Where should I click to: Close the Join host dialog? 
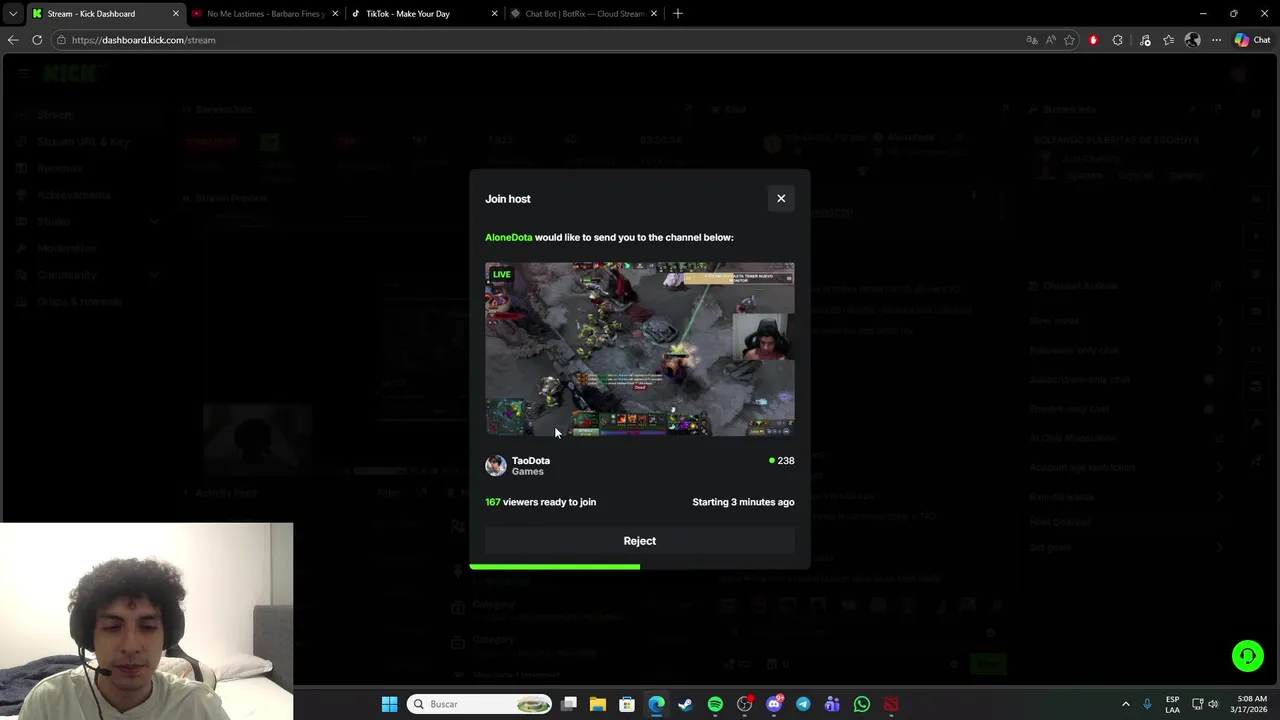(781, 198)
